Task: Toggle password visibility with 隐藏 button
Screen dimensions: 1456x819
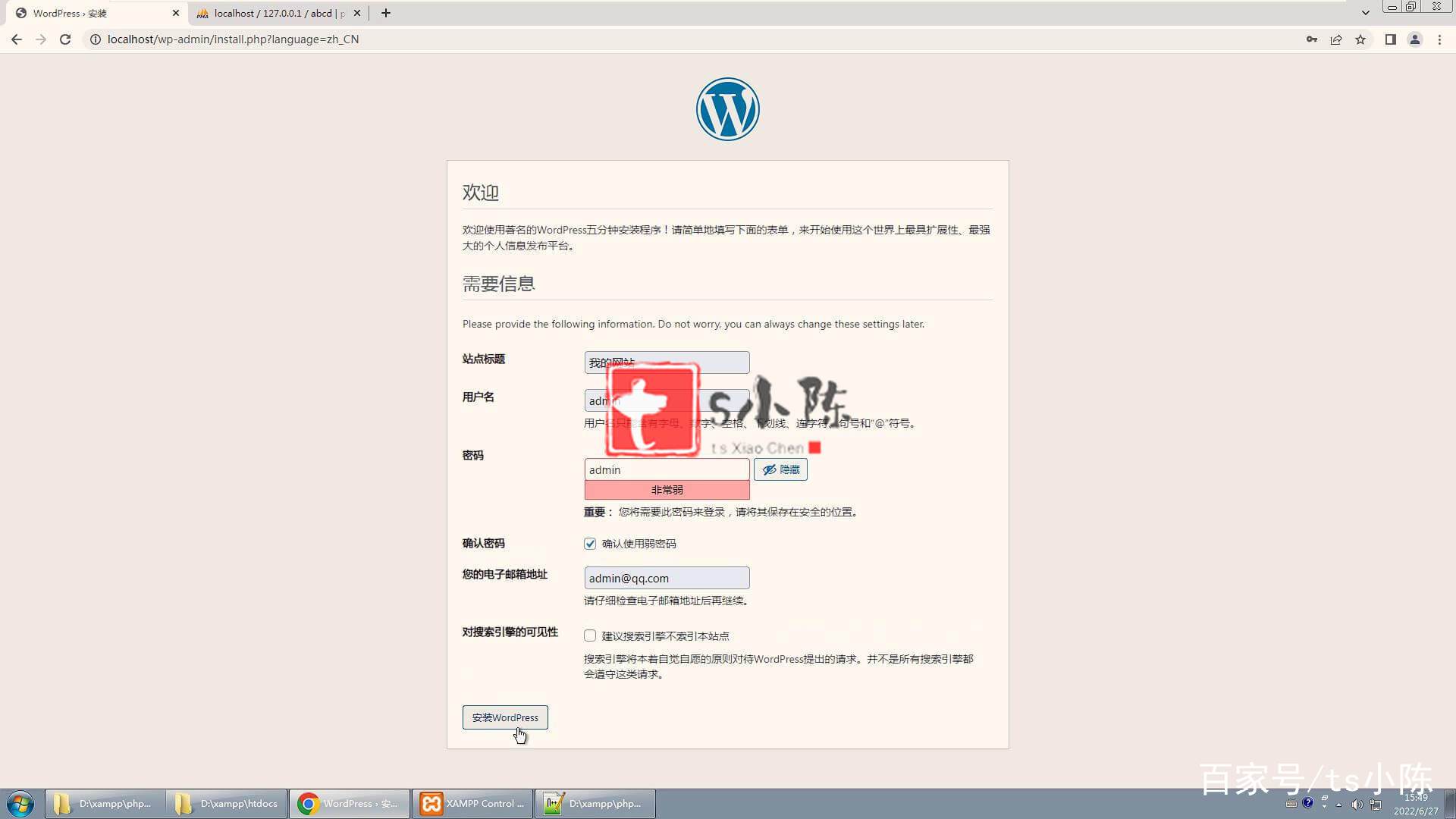Action: [780, 469]
